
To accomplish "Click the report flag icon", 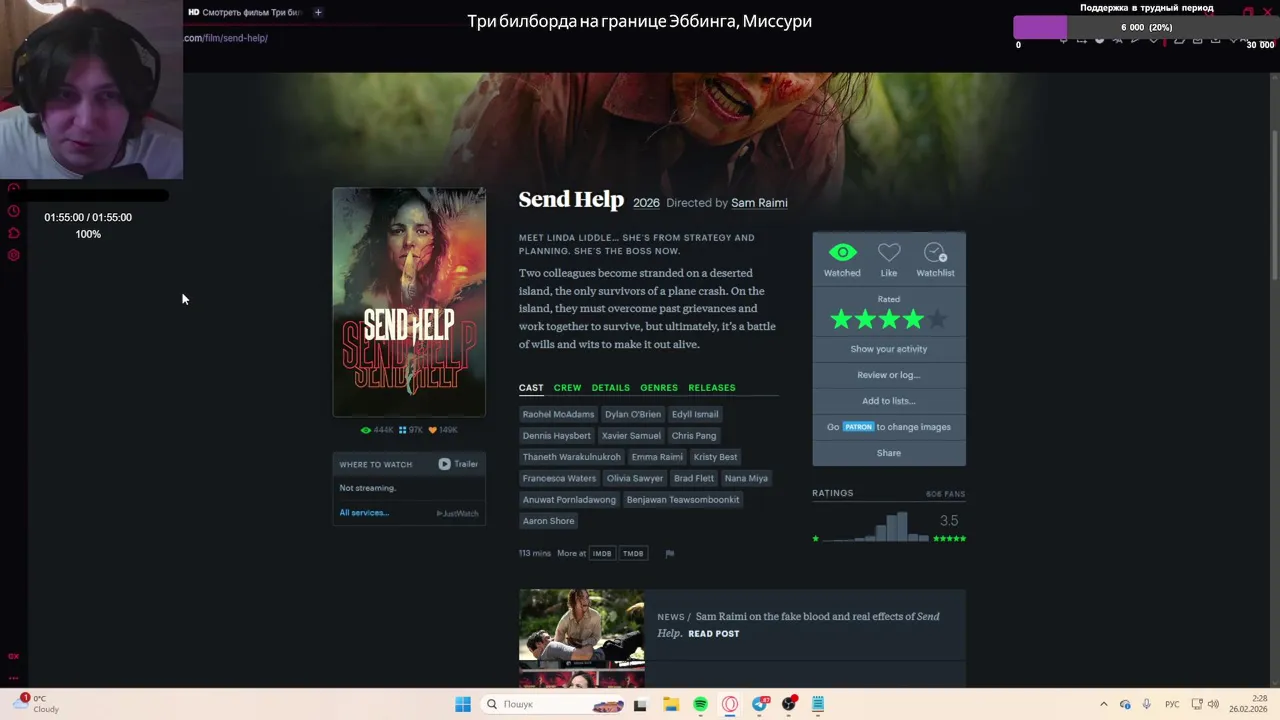I will point(670,553).
